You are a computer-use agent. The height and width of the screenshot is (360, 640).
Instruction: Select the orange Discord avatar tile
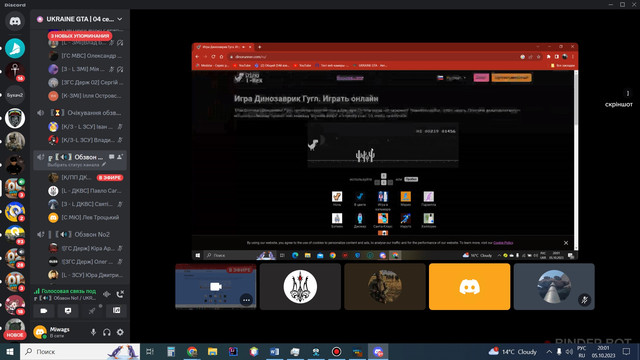point(469,287)
